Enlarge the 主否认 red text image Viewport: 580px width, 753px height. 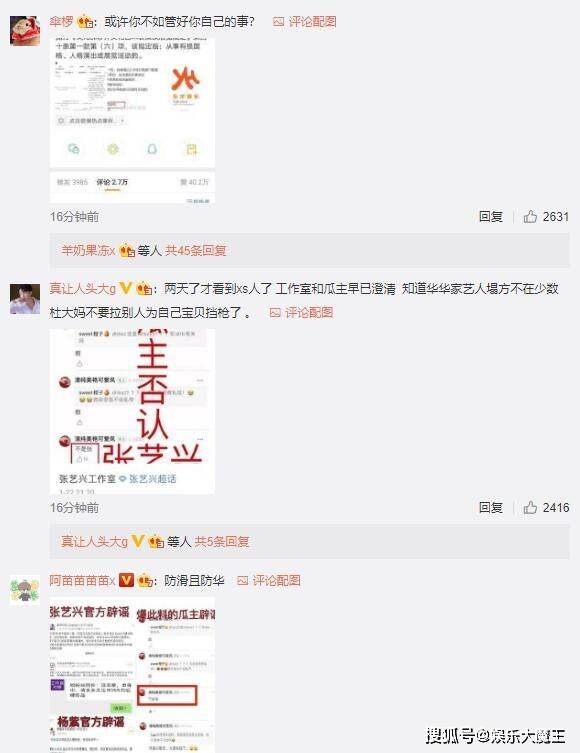click(x=132, y=412)
